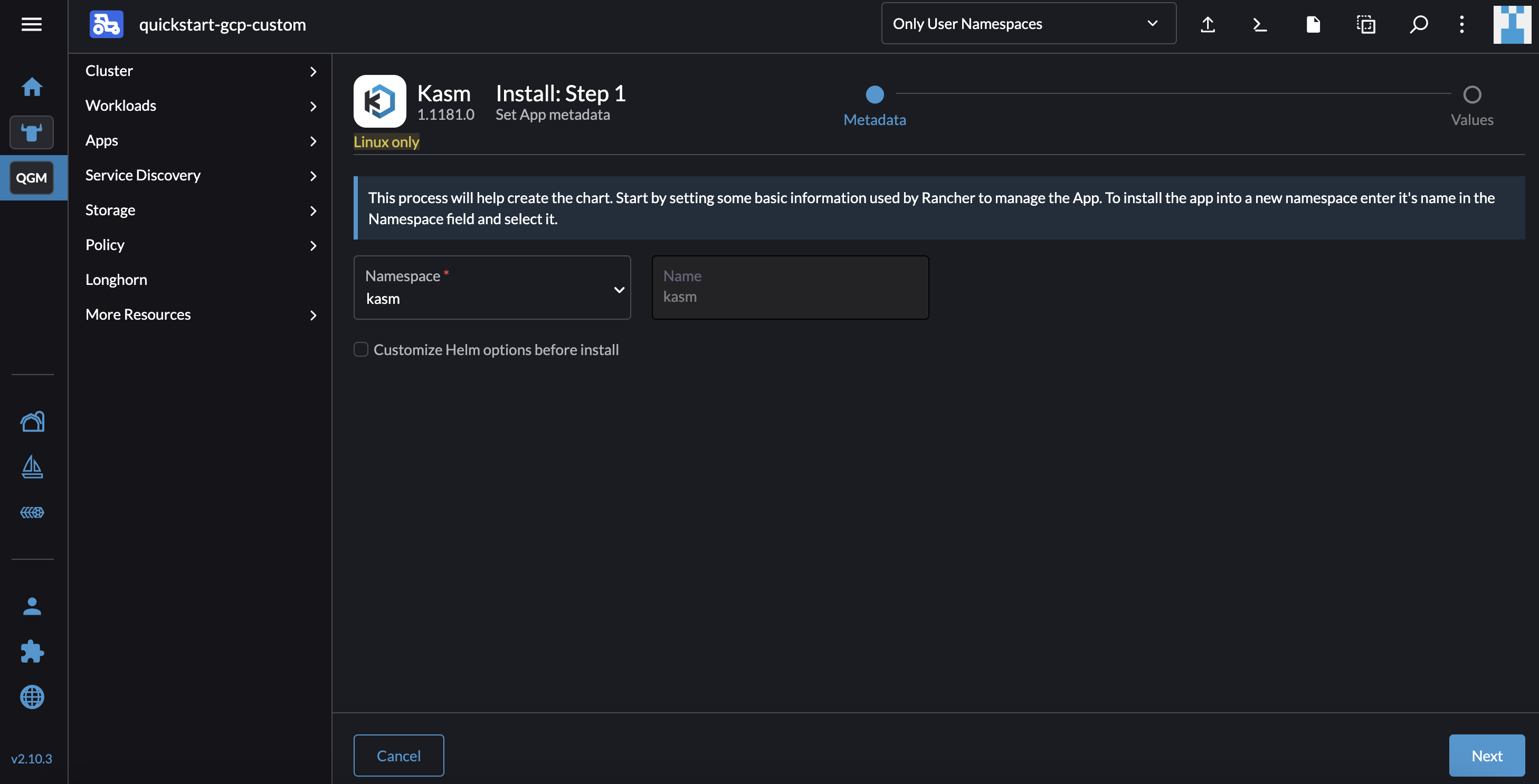Screen dimensions: 1539x784
Task: Expand the More Resources chevron
Action: (313, 315)
